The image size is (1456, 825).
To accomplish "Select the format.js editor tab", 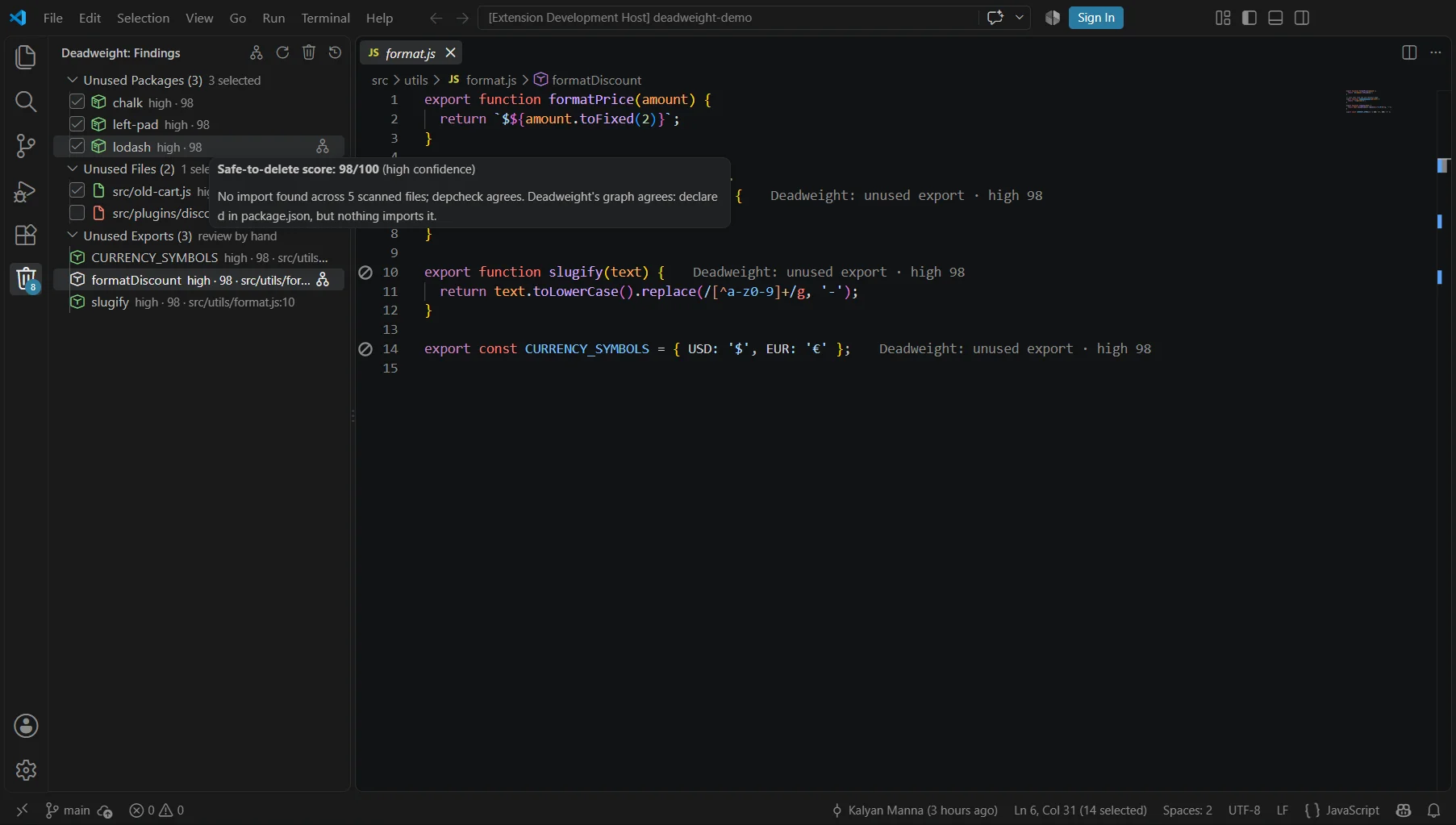I will point(411,53).
